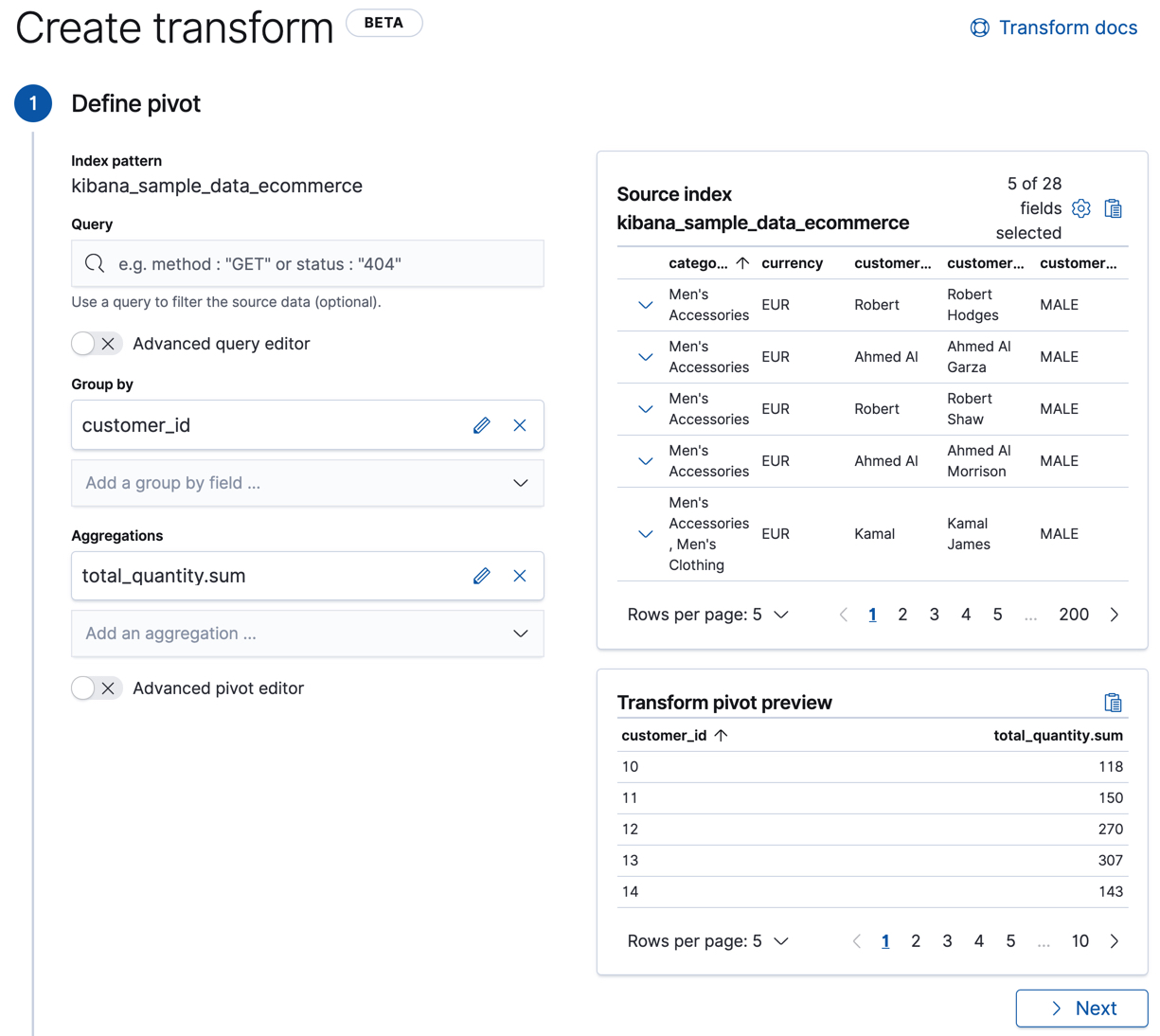The height and width of the screenshot is (1036, 1160).
Task: Open the 'Add a group by field' dropdown
Action: [307, 483]
